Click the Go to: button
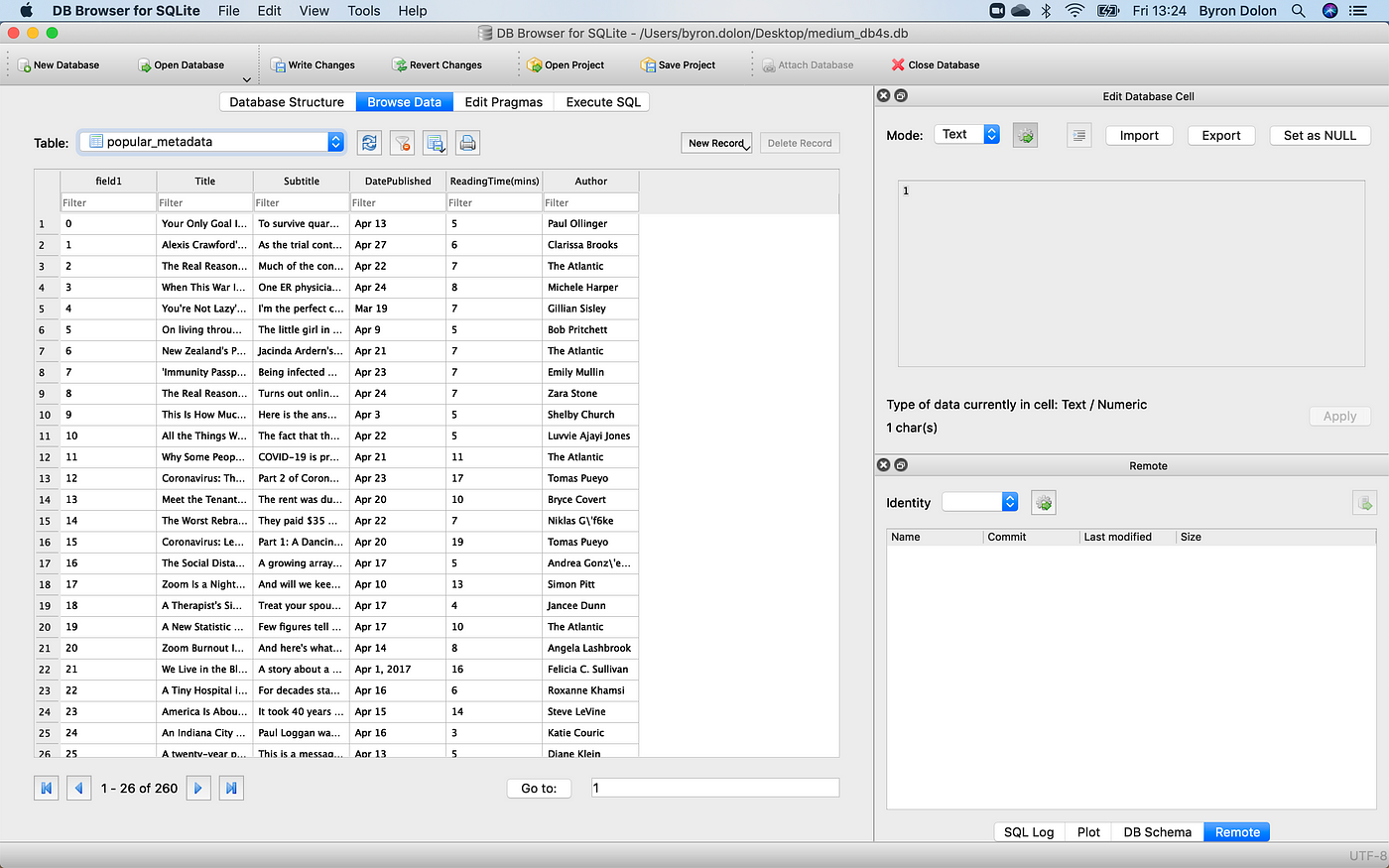 pos(539,788)
